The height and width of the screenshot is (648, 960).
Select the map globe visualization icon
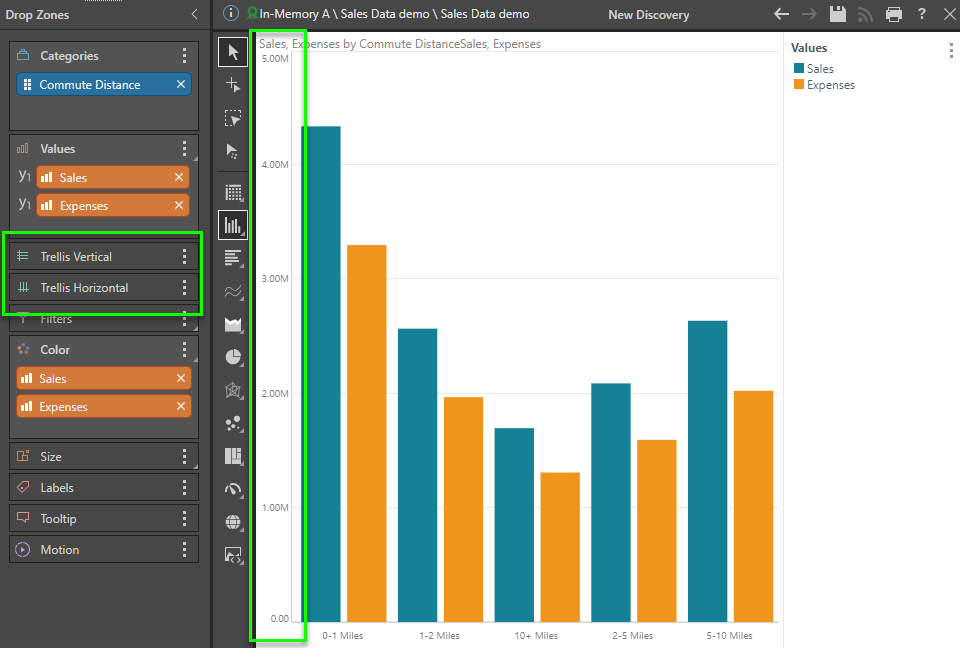(233, 522)
